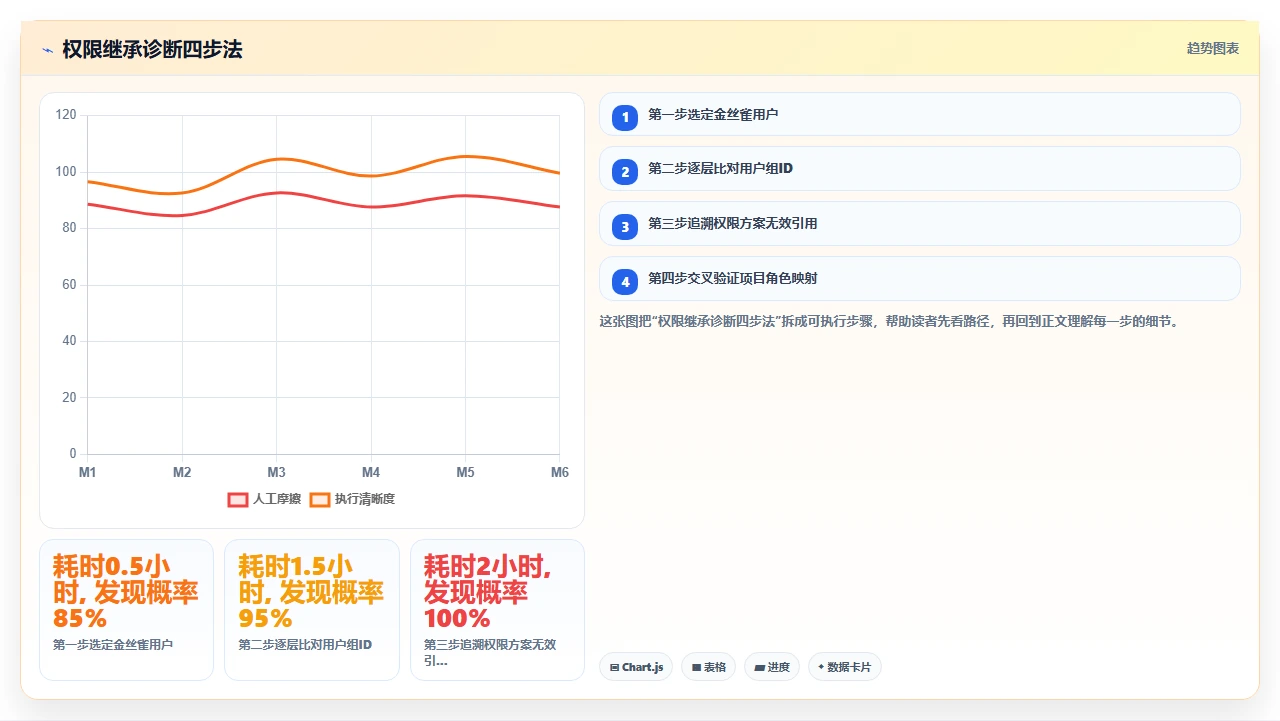Click the red line at M3 peak

[280, 193]
